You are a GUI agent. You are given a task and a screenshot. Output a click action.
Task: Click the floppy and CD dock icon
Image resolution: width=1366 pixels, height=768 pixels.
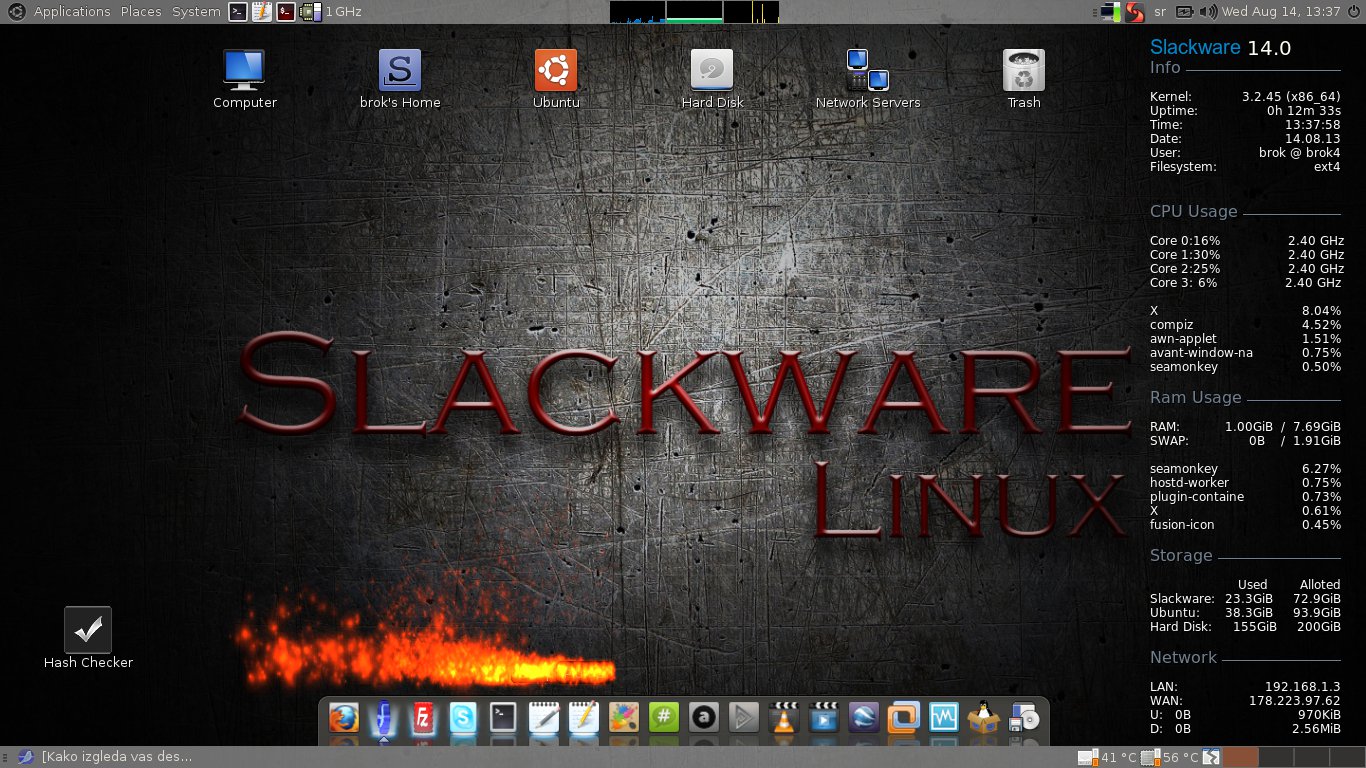pyautogui.click(x=1025, y=718)
